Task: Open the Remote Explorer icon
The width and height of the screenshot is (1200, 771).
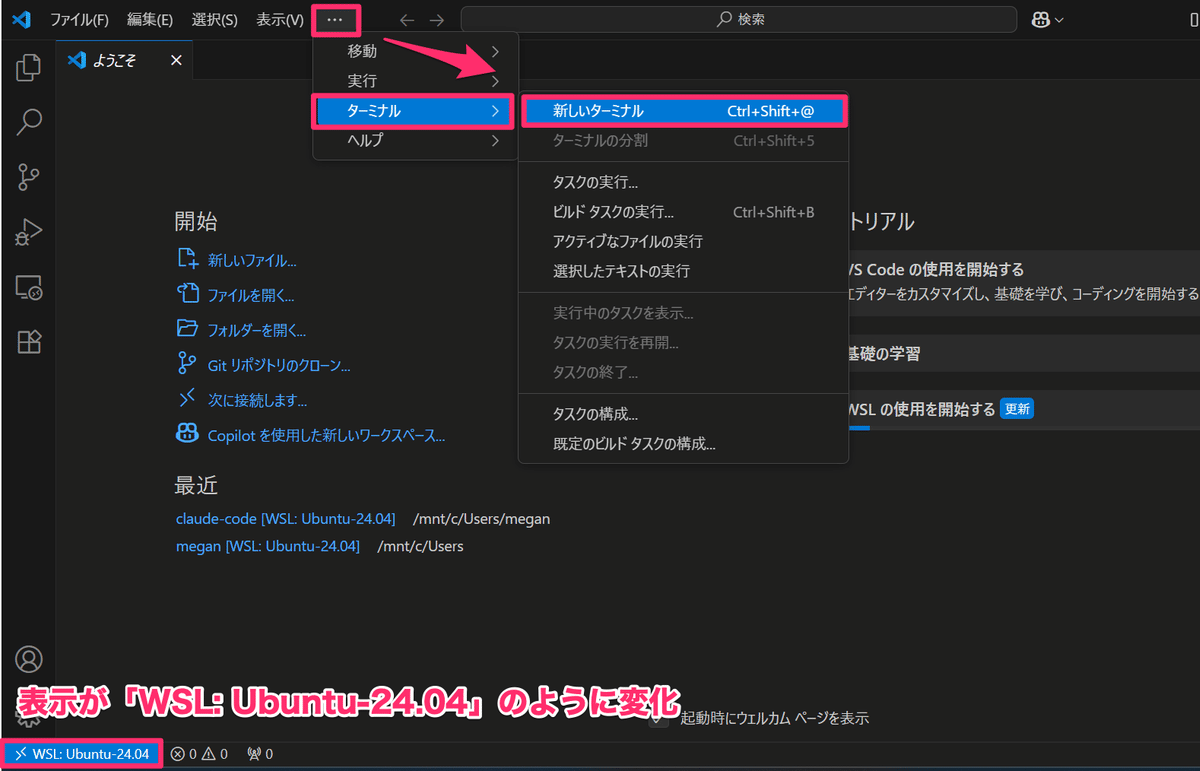Action: [x=28, y=287]
